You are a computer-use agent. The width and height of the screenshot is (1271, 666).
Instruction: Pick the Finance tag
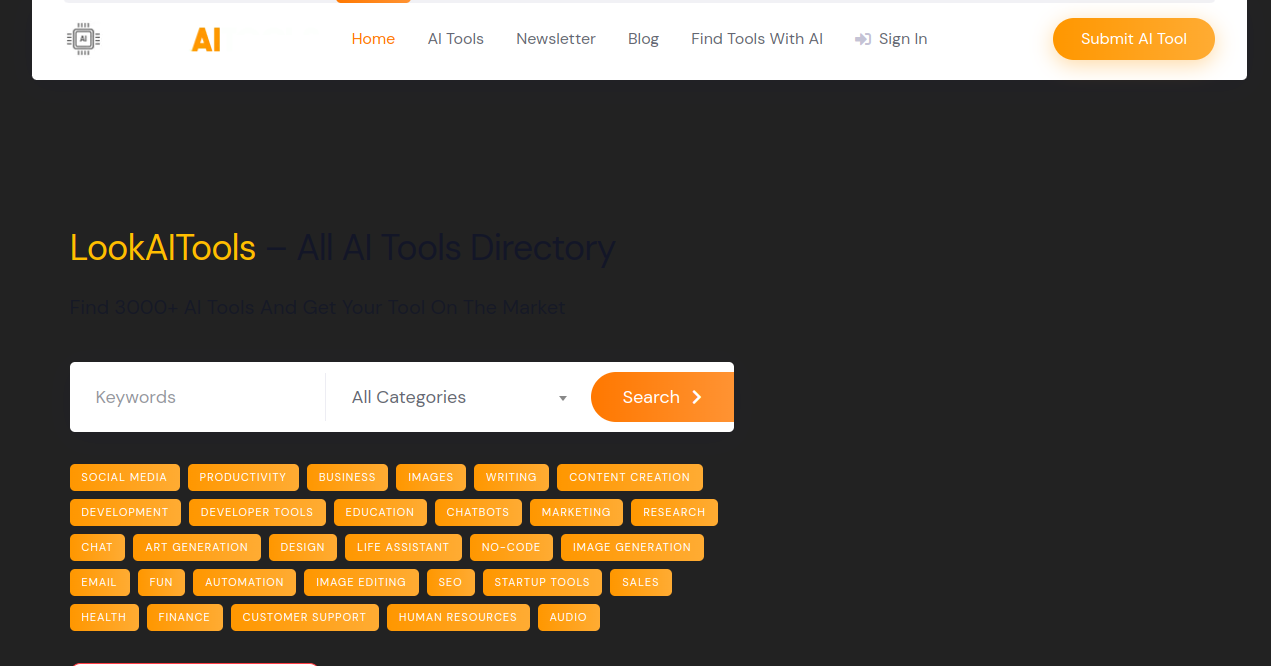pyautogui.click(x=185, y=617)
